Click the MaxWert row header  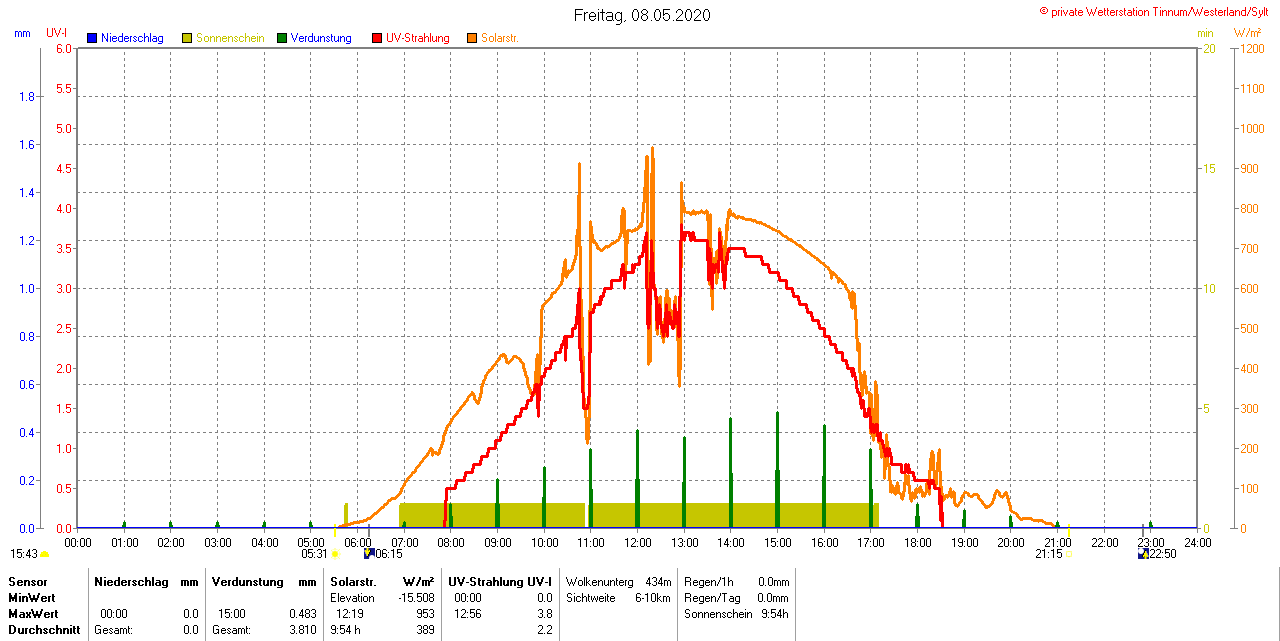point(33,614)
